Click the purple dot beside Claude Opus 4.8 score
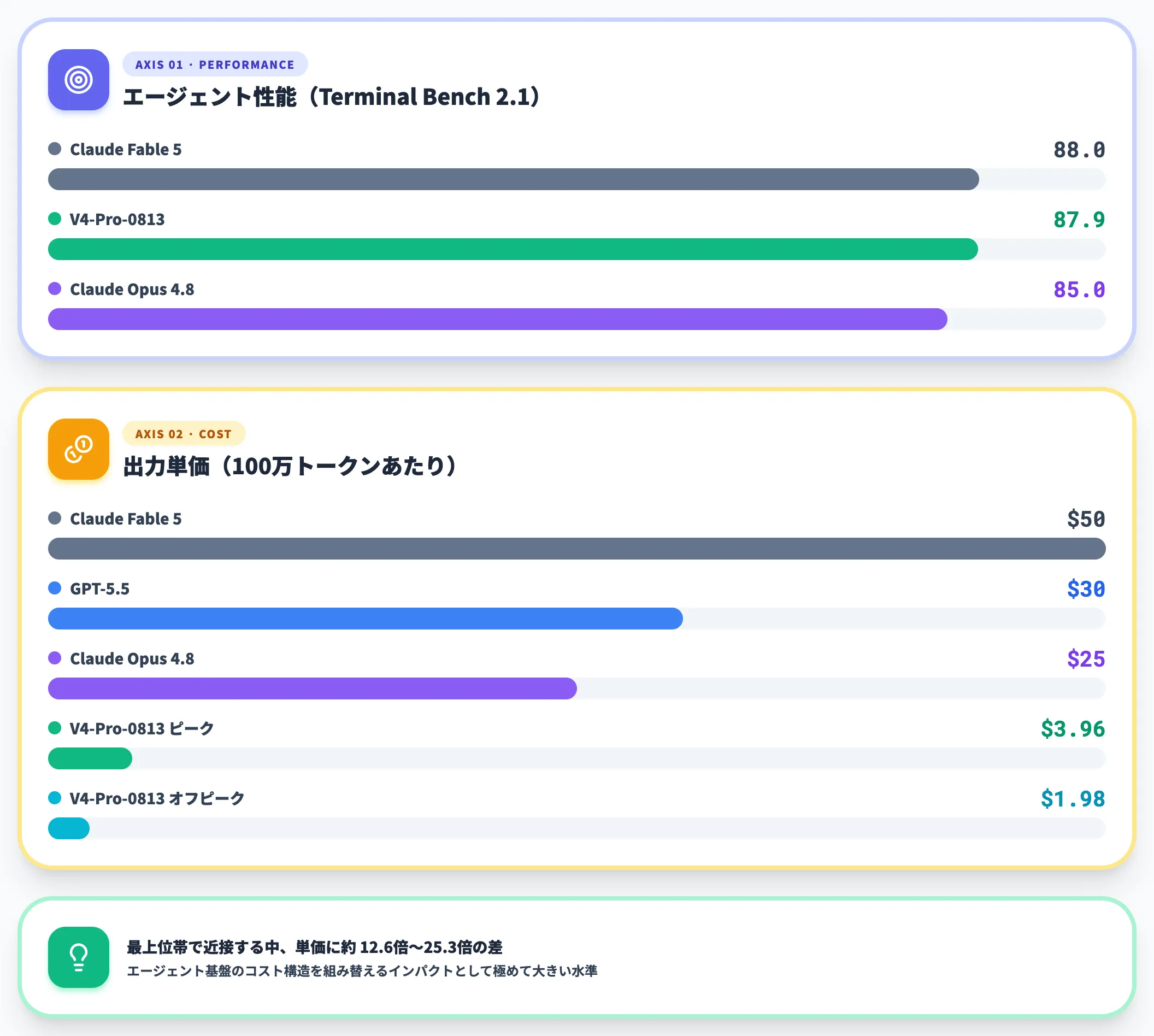This screenshot has width=1154, height=1036. coord(55,289)
